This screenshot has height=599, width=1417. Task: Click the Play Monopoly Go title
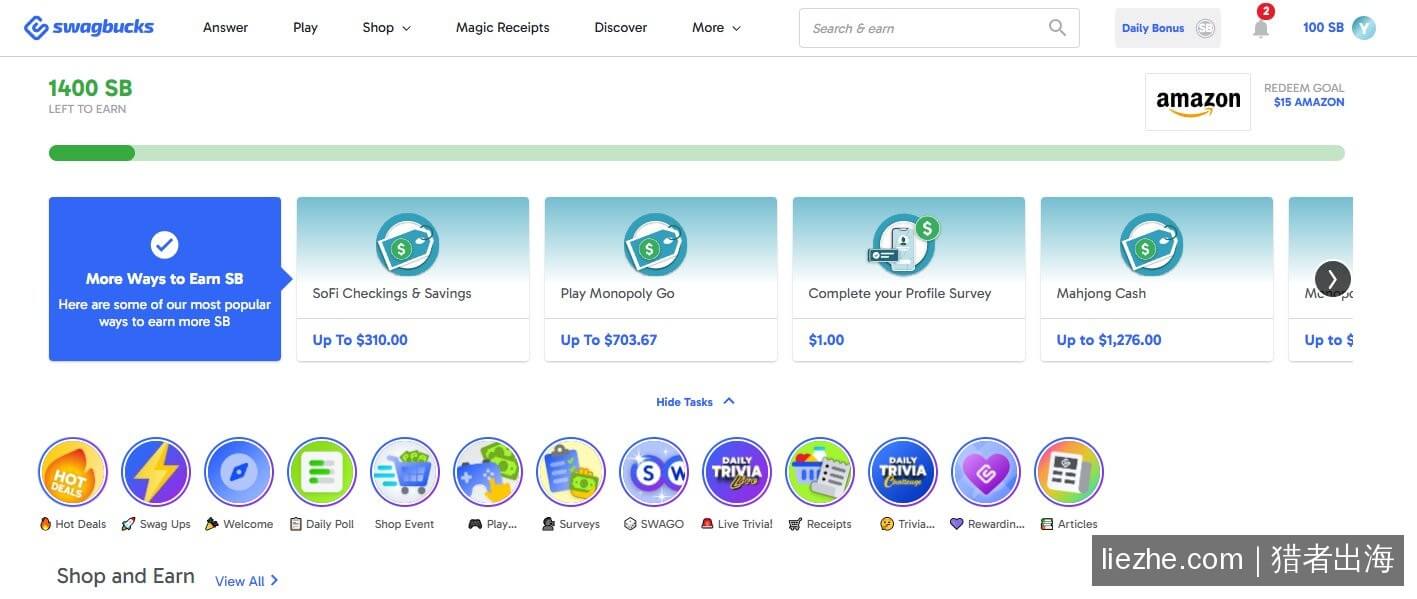coord(617,293)
